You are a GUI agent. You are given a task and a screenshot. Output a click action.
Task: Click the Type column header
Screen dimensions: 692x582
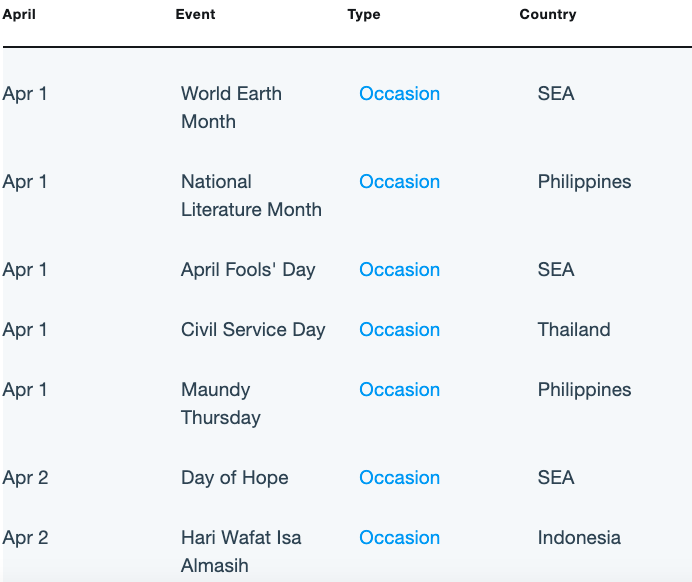364,14
